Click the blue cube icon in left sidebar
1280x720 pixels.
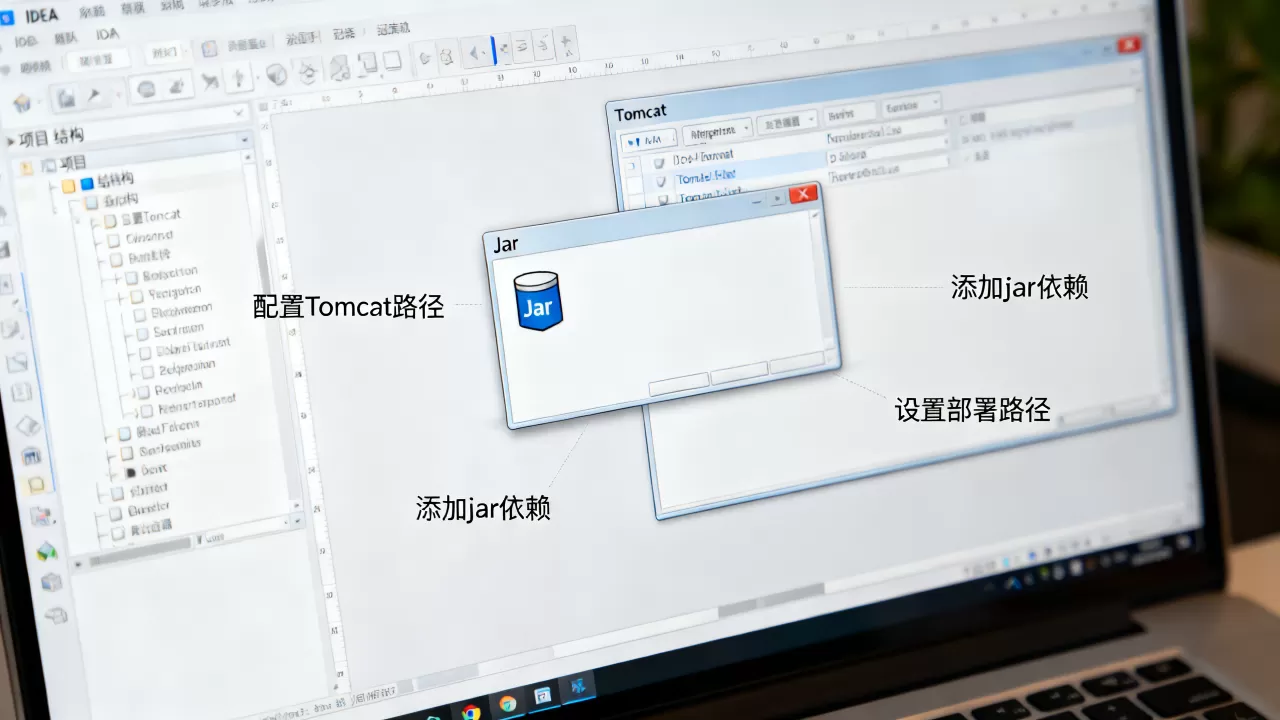51,582
